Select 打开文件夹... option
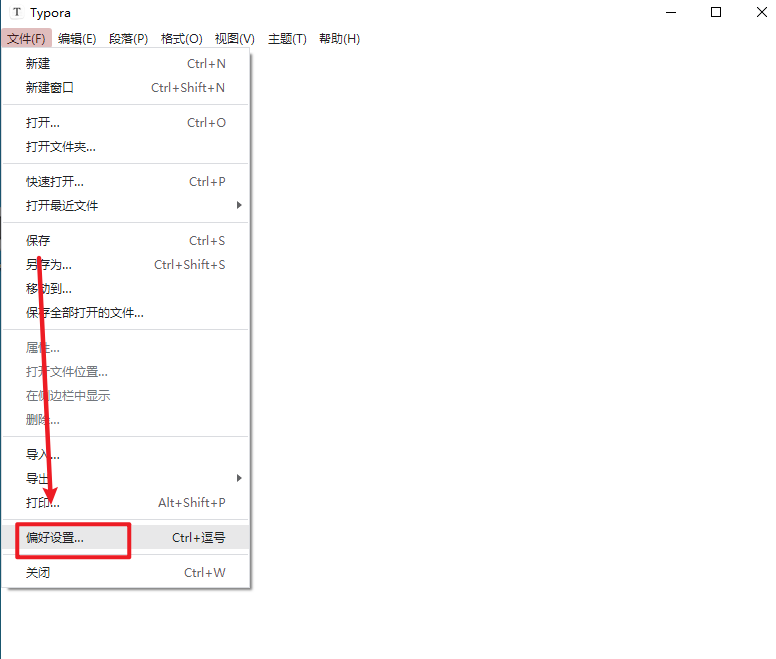The image size is (776, 659). tap(61, 147)
